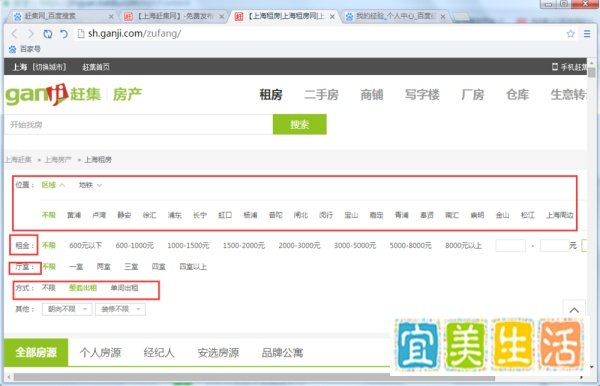
Task: Click the address bar showing sh.ganji.com/zufang/
Action: pyautogui.click(x=318, y=34)
